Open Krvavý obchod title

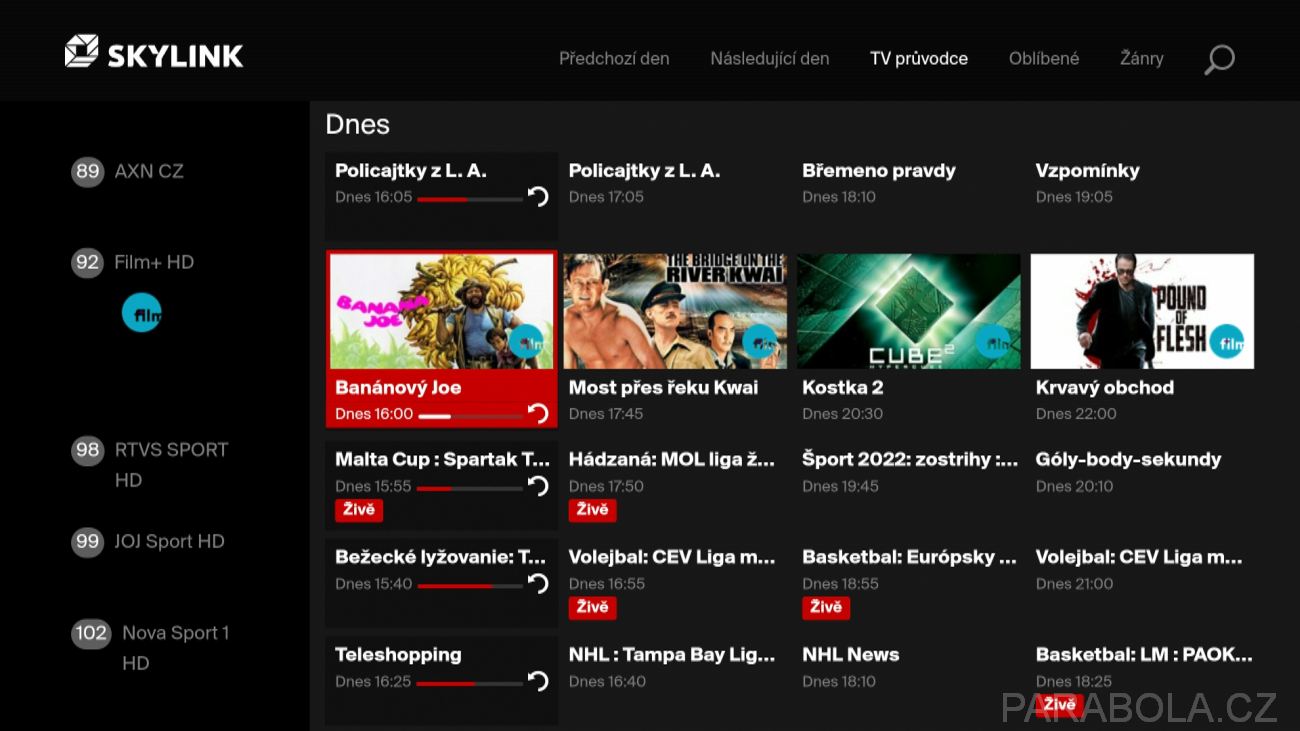pos(1105,387)
